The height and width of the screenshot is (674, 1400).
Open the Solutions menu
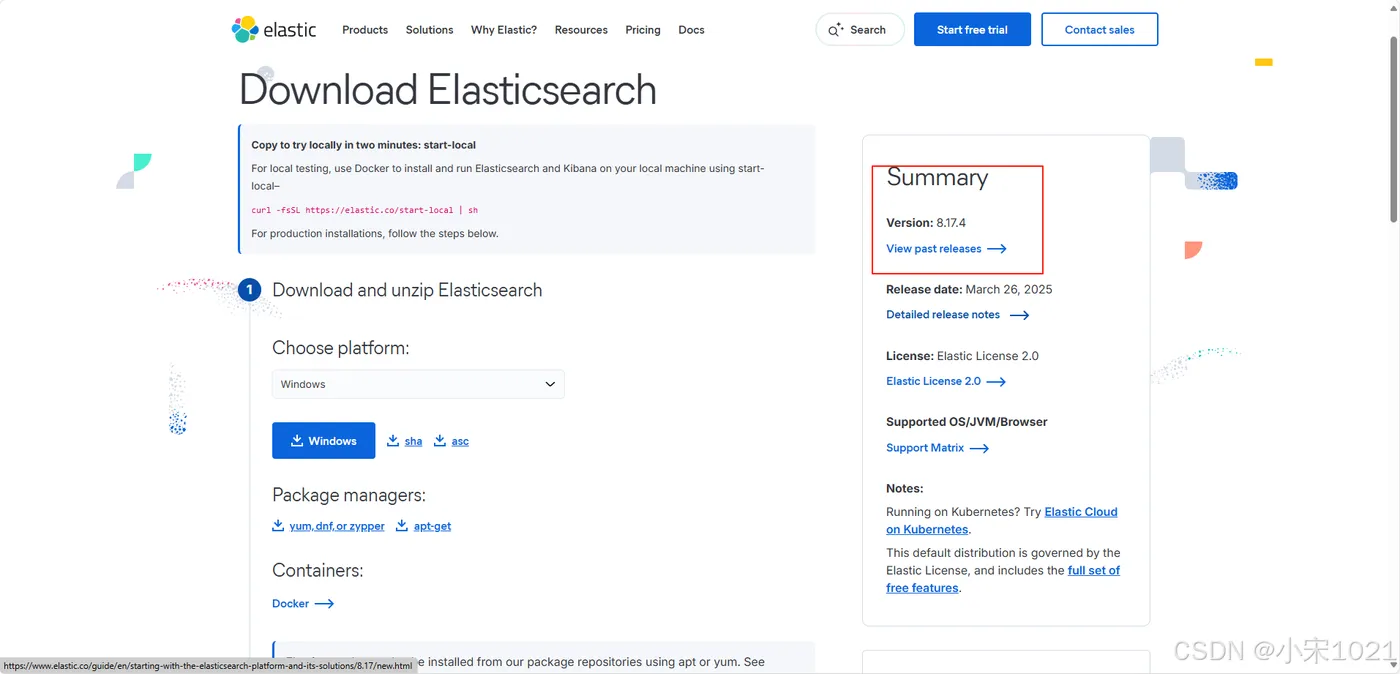coord(429,30)
